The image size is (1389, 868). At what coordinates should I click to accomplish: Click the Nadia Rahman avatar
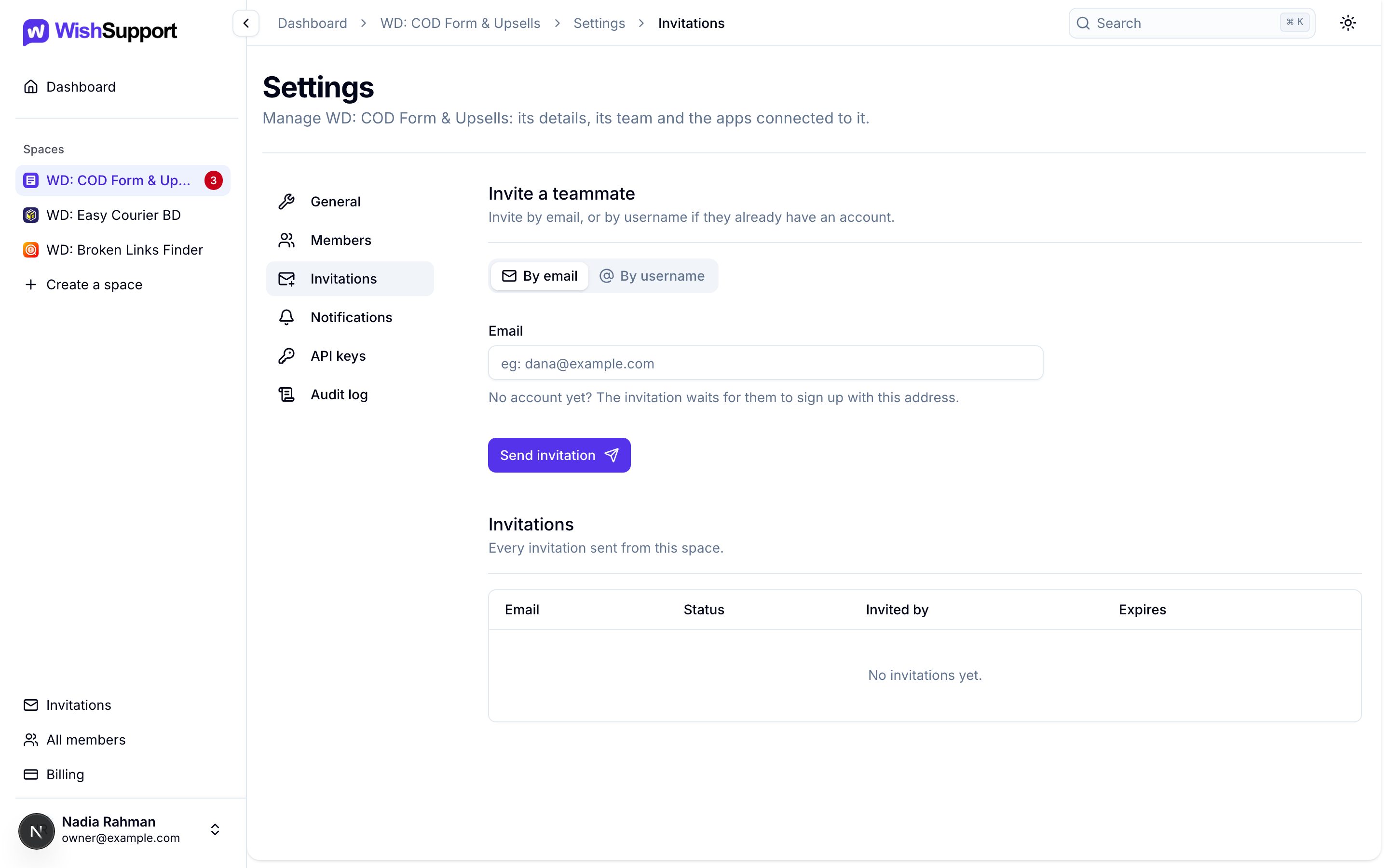click(37, 831)
